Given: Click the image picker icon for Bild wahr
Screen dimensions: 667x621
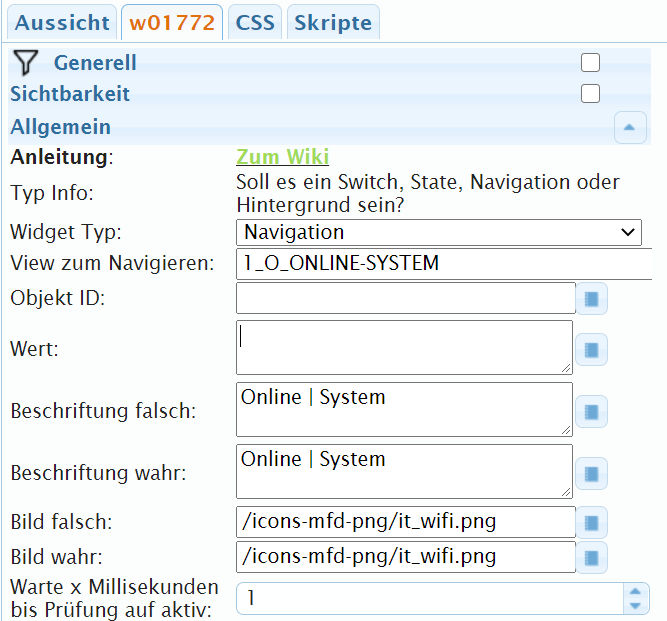Looking at the screenshot, I should point(591,556).
